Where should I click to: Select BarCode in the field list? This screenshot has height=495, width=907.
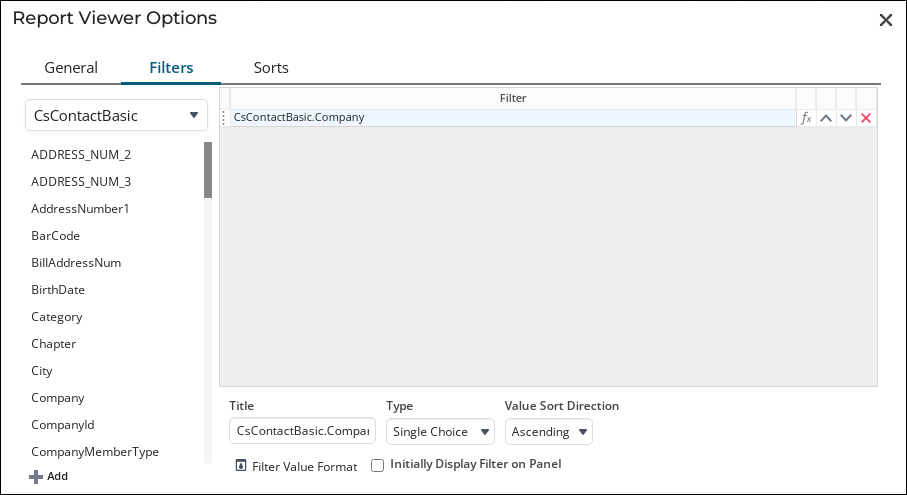[56, 236]
